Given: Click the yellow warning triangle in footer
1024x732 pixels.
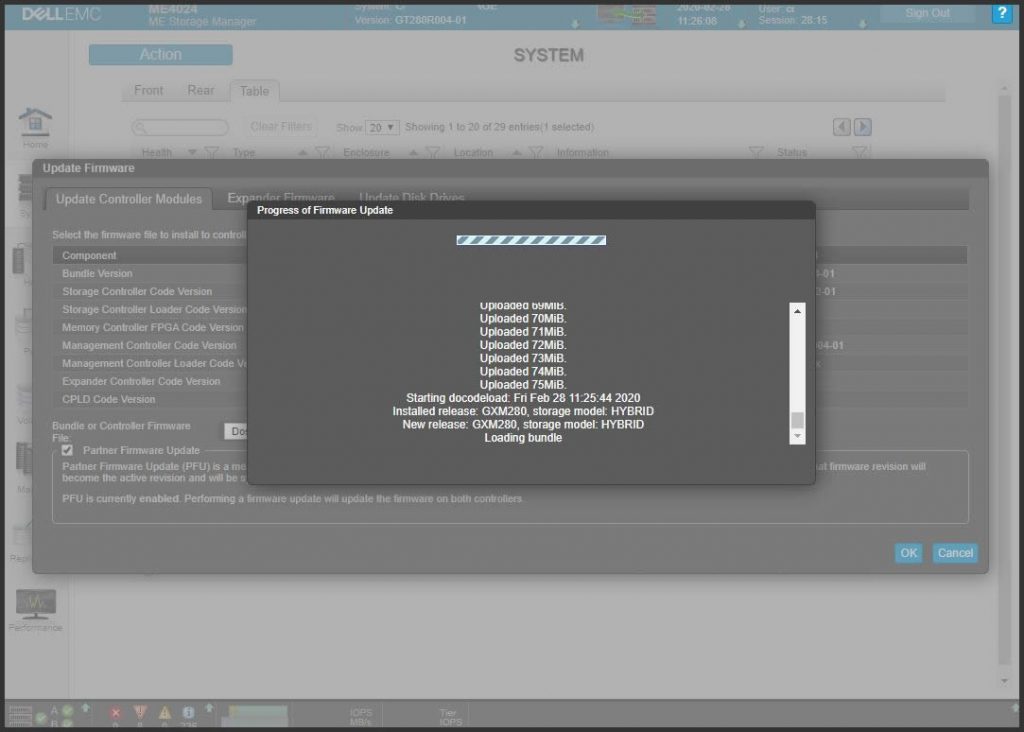Looking at the screenshot, I should [x=165, y=714].
